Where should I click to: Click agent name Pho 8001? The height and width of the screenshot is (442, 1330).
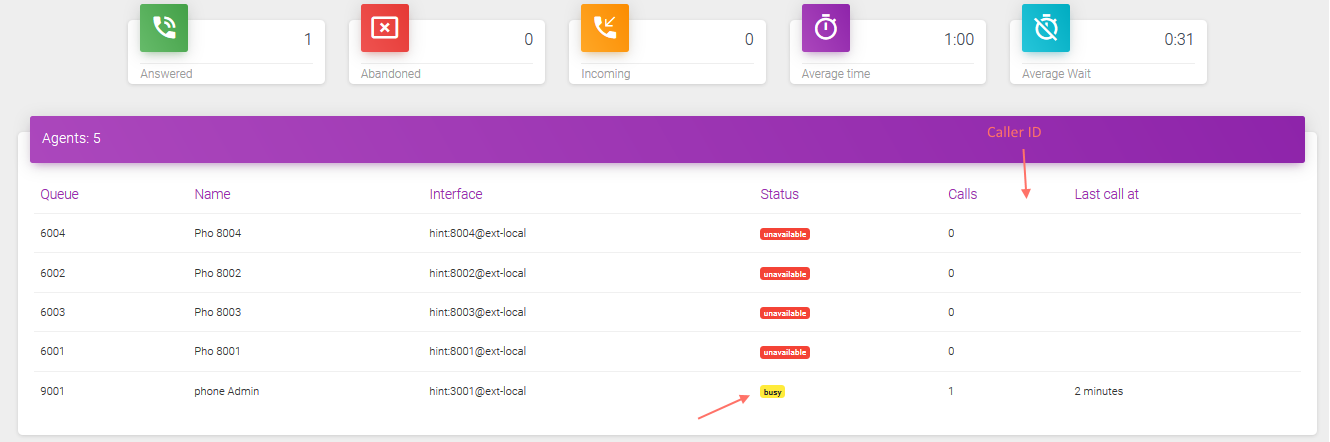[x=218, y=351]
